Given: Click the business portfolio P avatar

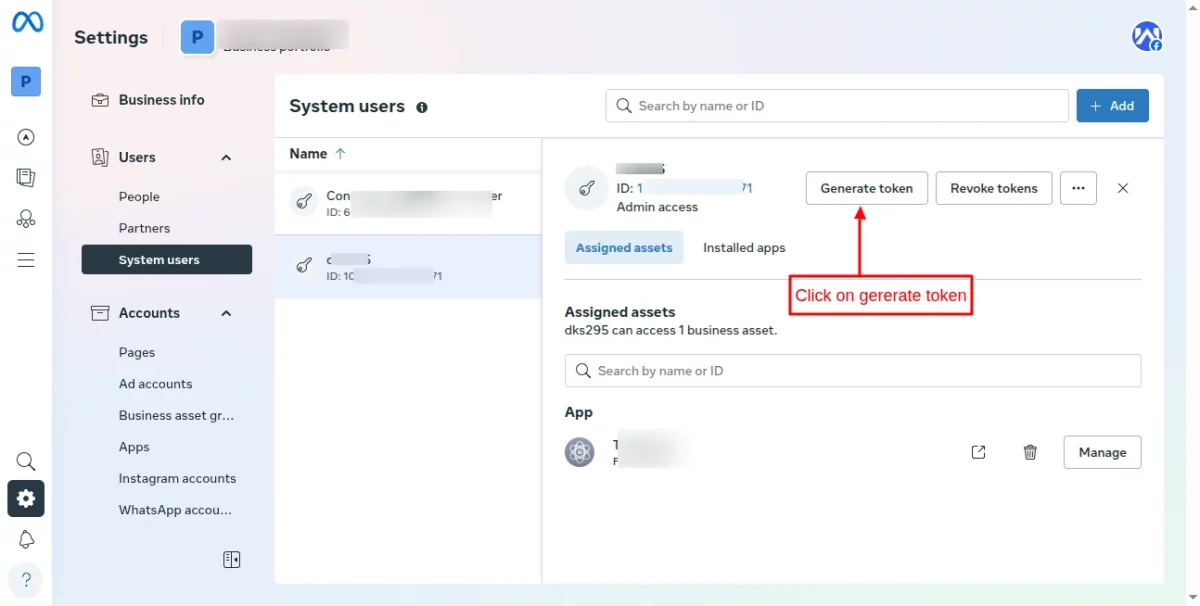Looking at the screenshot, I should [x=197, y=37].
